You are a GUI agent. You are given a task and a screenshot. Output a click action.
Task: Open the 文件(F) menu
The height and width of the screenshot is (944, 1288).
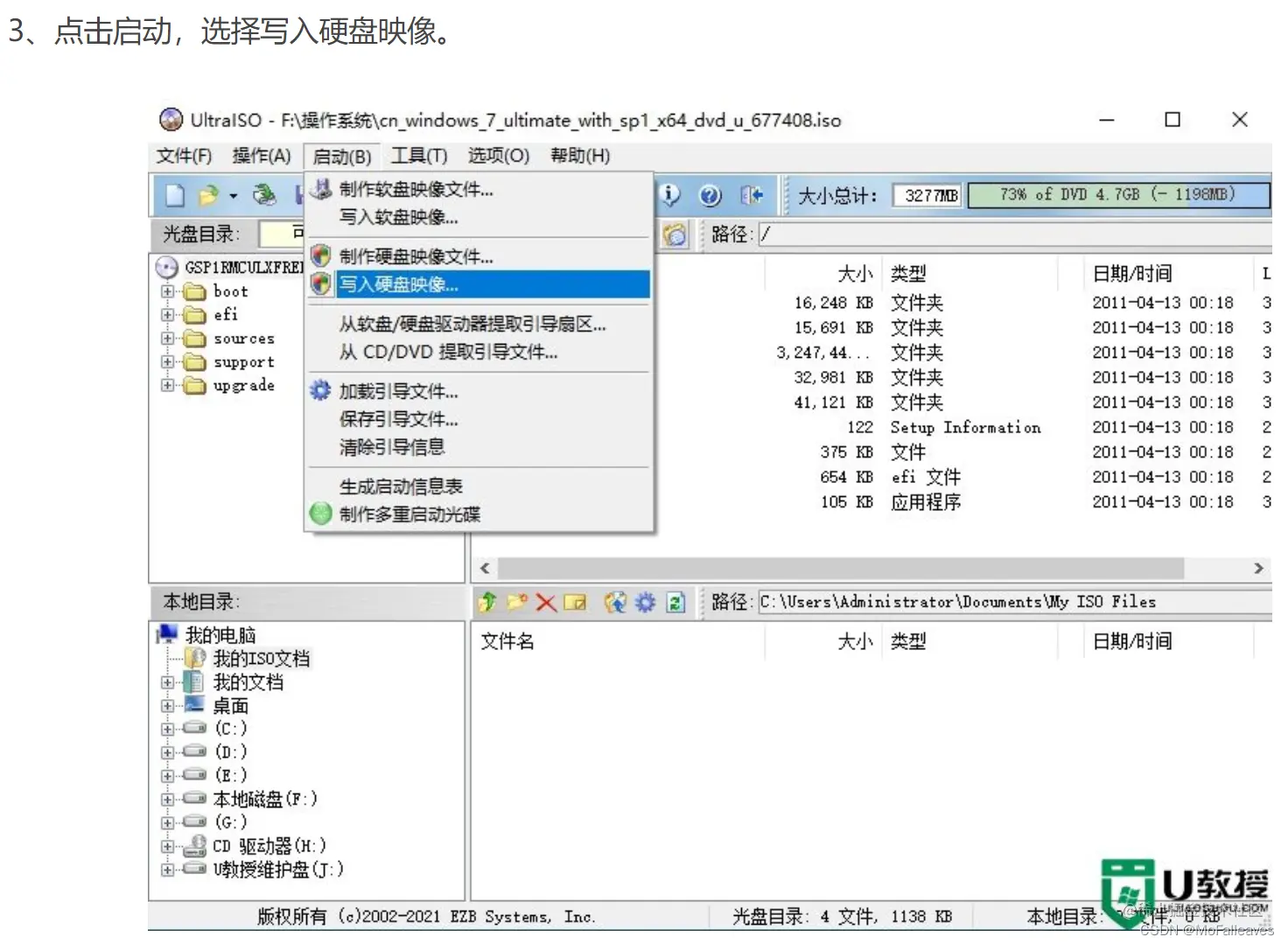[184, 156]
